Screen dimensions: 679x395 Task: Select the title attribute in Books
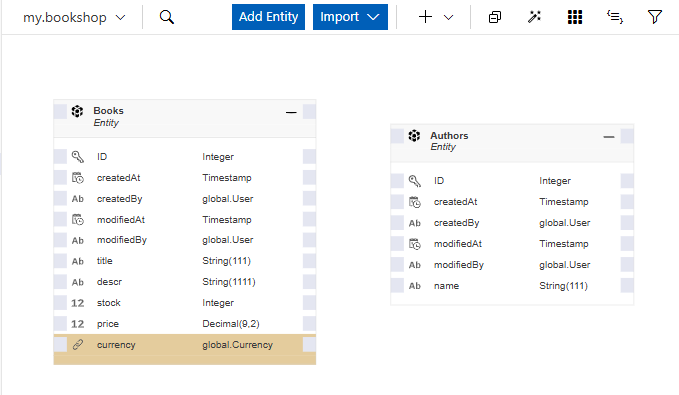(x=104, y=261)
